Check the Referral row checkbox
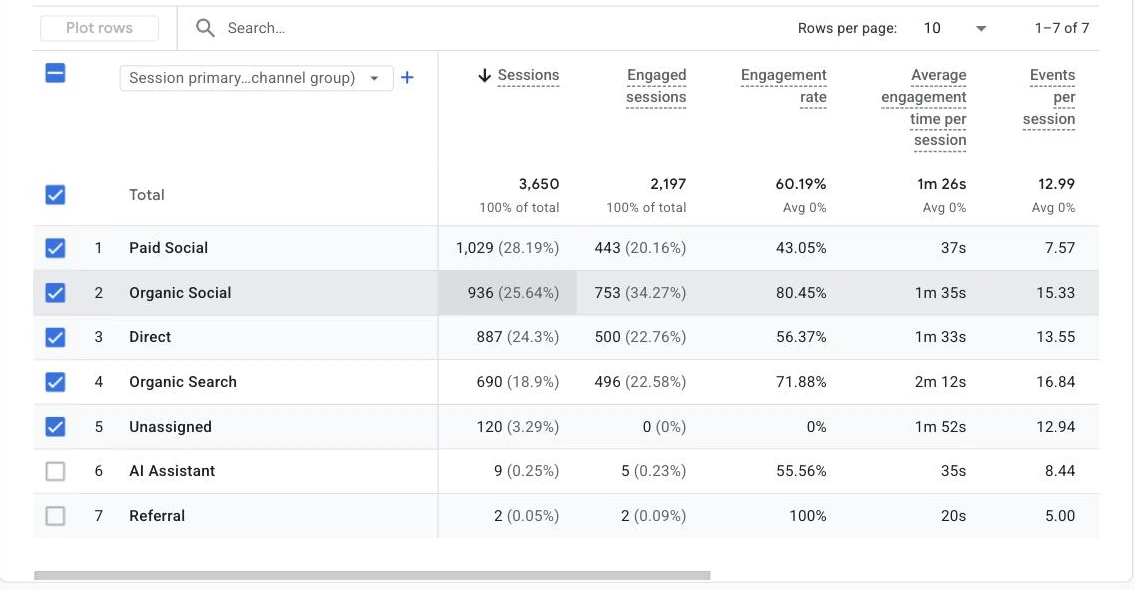The width and height of the screenshot is (1135, 590). click(x=55, y=516)
